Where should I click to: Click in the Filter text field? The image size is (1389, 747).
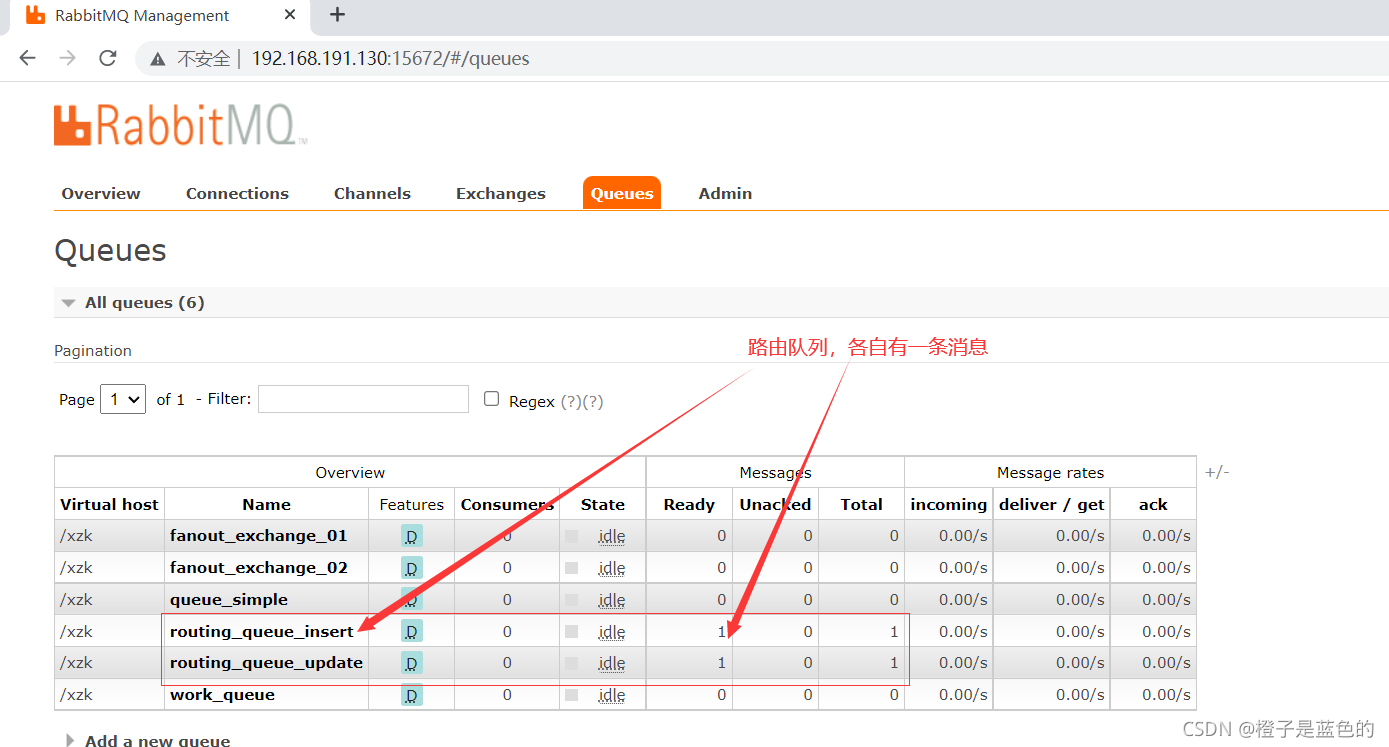363,399
